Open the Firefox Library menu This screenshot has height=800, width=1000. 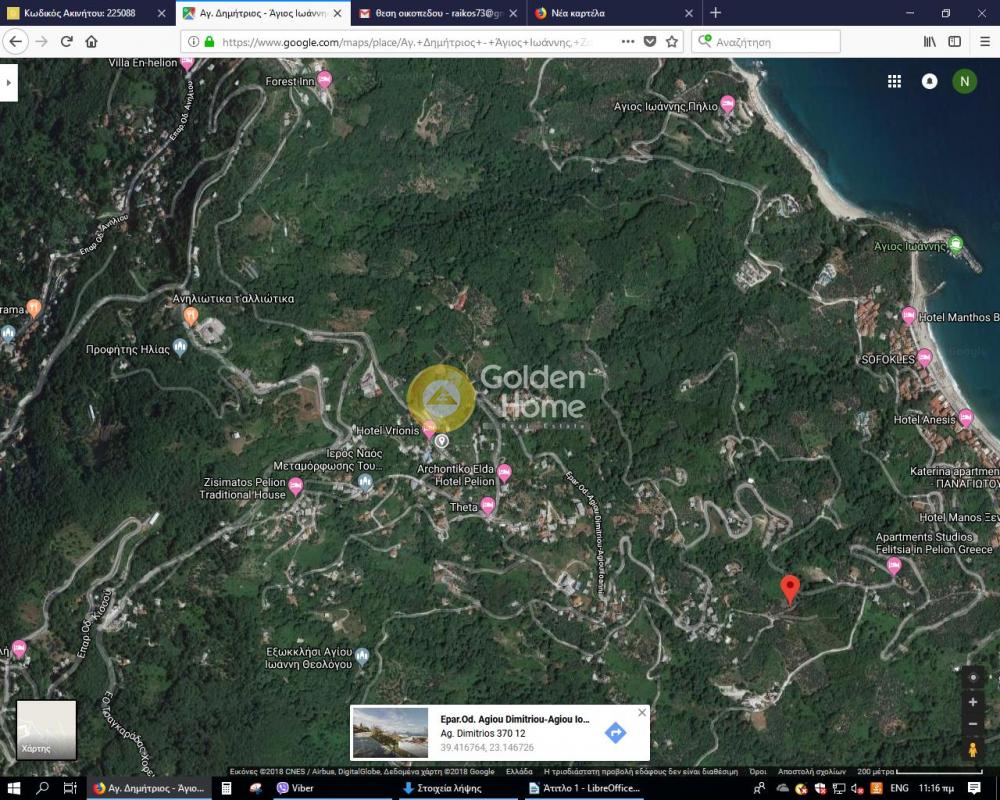(x=929, y=42)
